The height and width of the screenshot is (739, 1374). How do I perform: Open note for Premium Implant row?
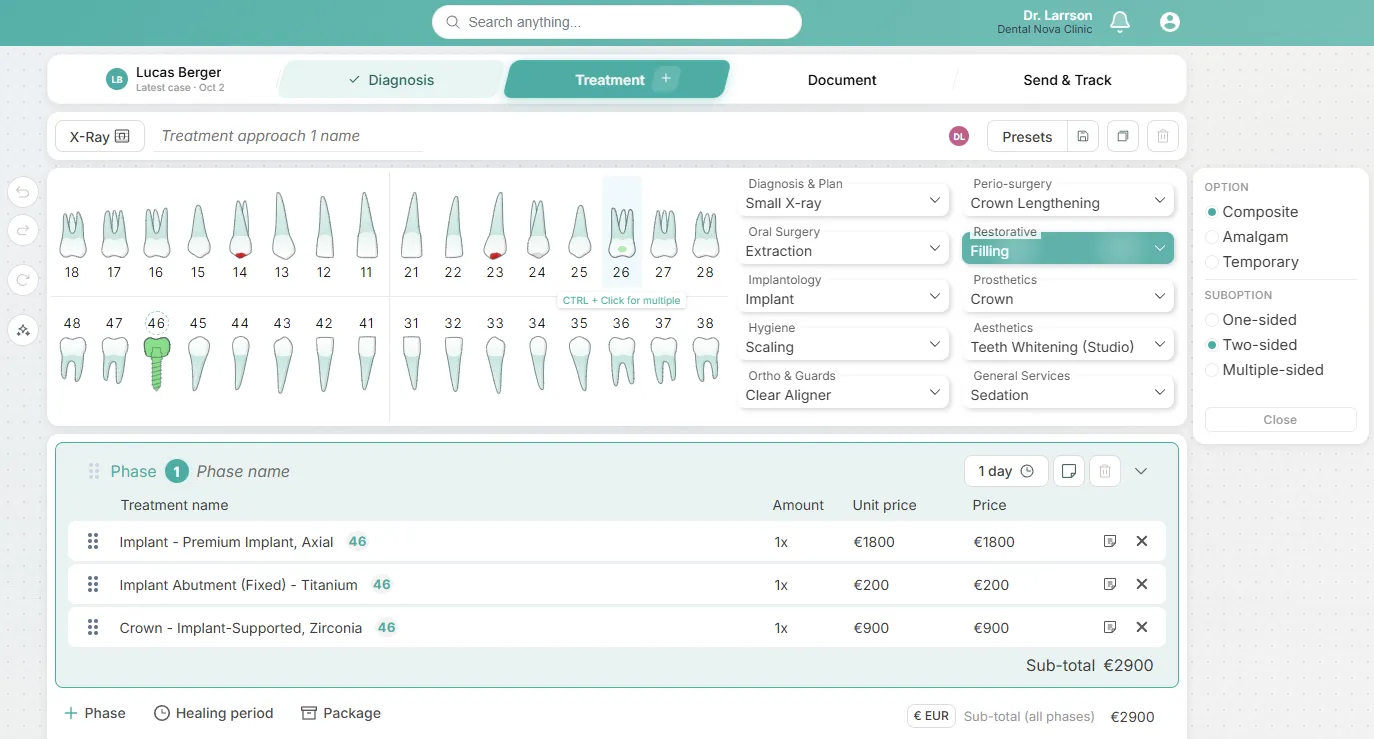click(x=1110, y=541)
